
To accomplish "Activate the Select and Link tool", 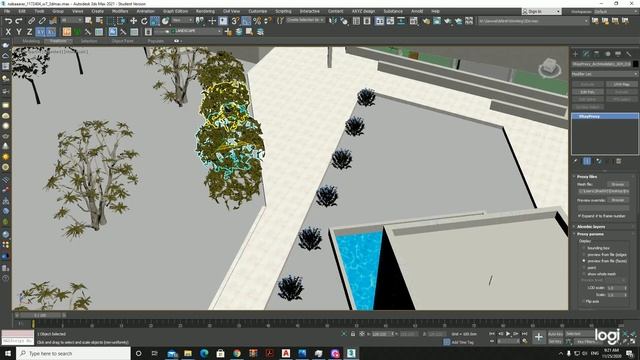I will click(x=31, y=20).
